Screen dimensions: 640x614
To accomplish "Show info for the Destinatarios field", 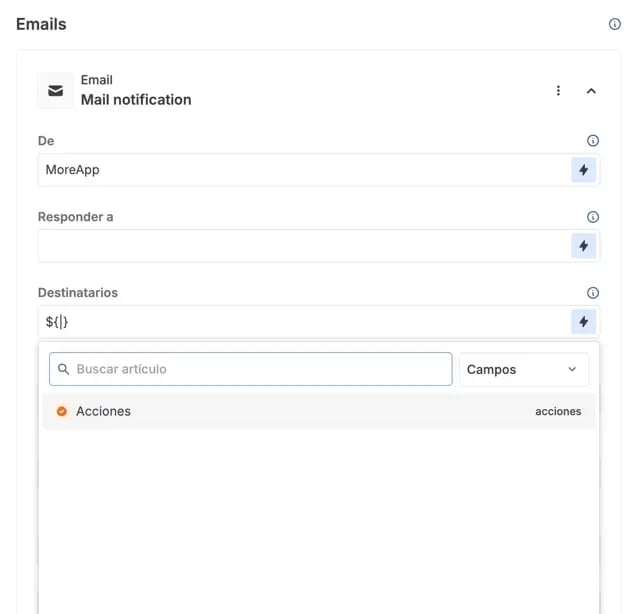I will click(x=593, y=293).
